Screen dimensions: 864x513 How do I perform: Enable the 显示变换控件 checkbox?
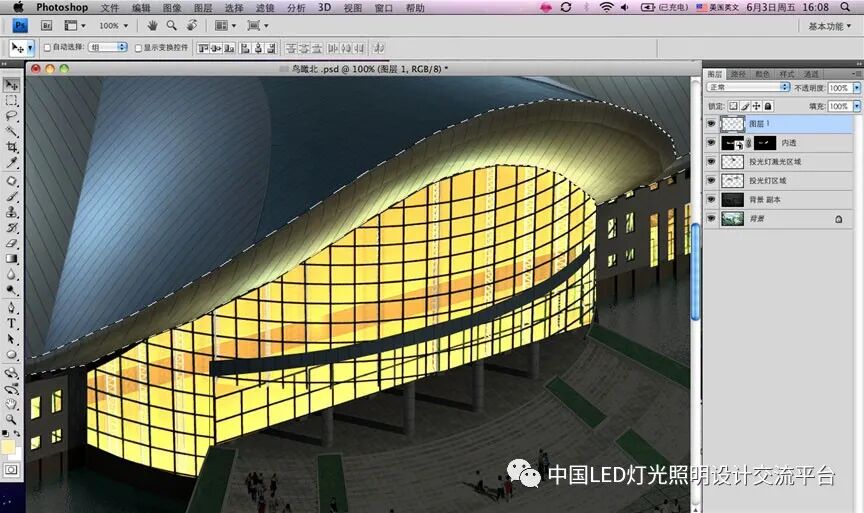[138, 48]
